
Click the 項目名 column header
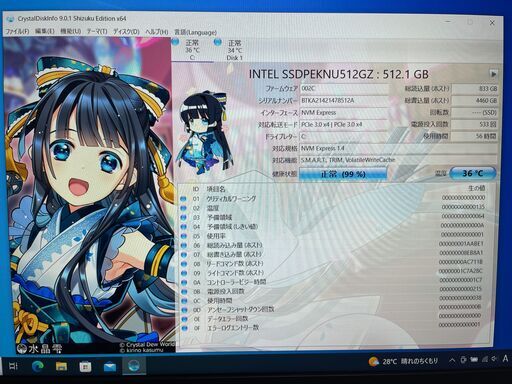(216, 189)
